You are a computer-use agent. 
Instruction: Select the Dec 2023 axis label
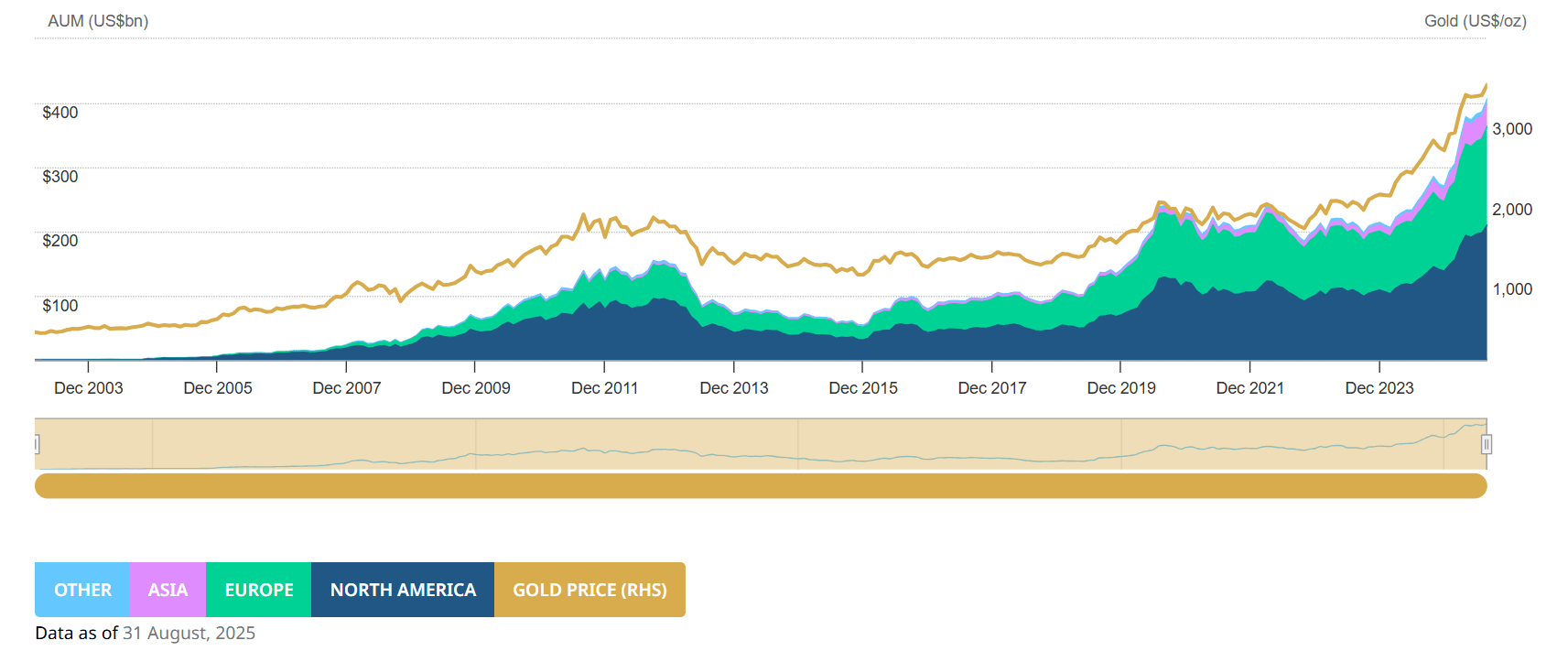pos(1379,388)
